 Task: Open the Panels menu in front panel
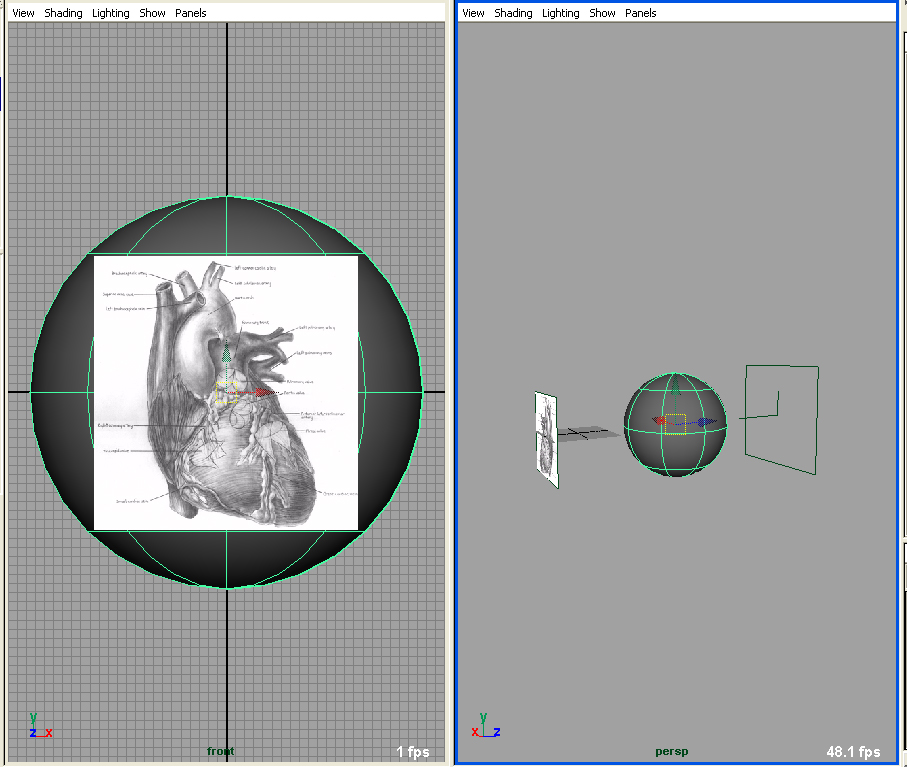pyautogui.click(x=190, y=13)
